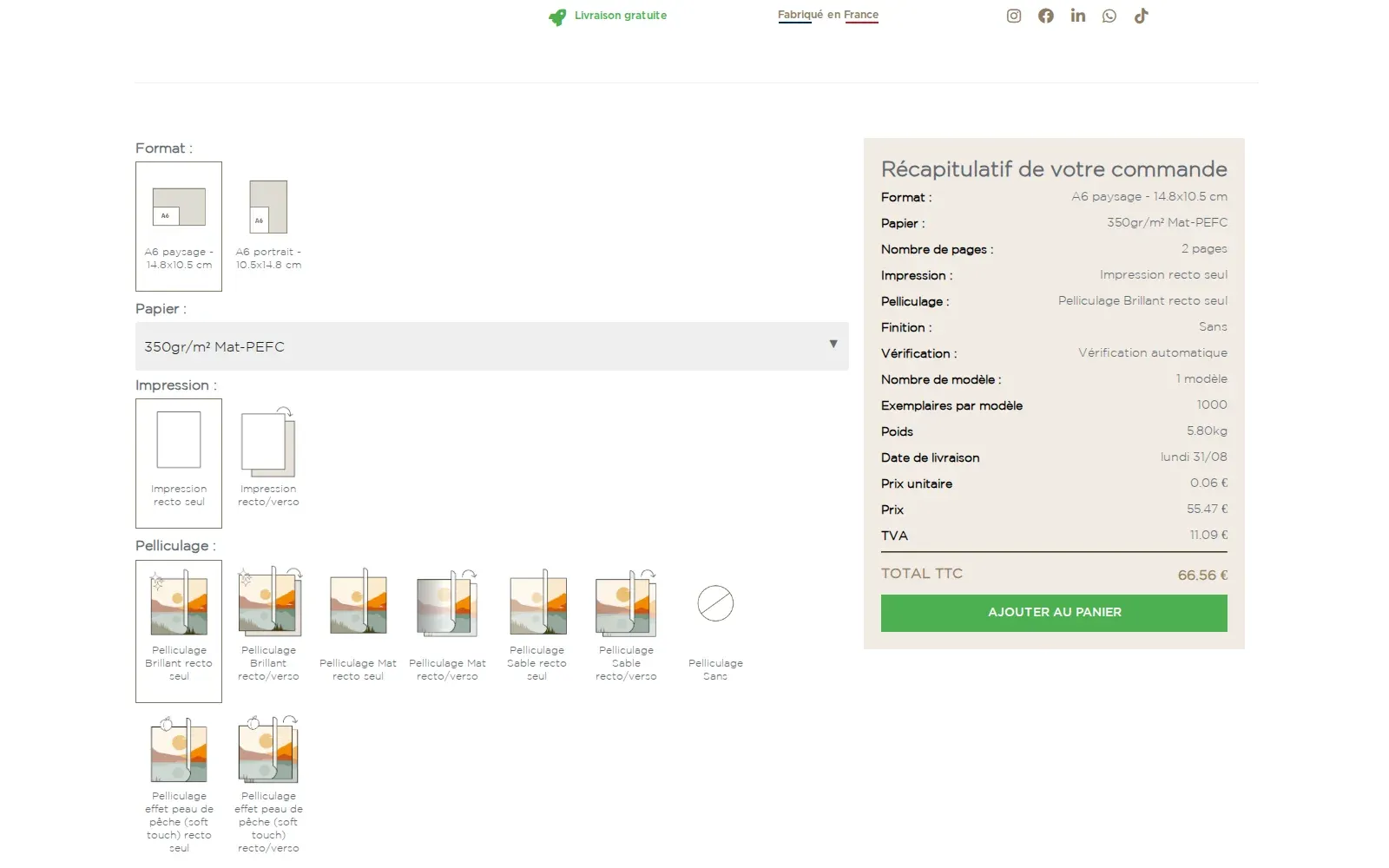1389x868 pixels.
Task: Click the Fabriqué en France link
Action: click(828, 16)
